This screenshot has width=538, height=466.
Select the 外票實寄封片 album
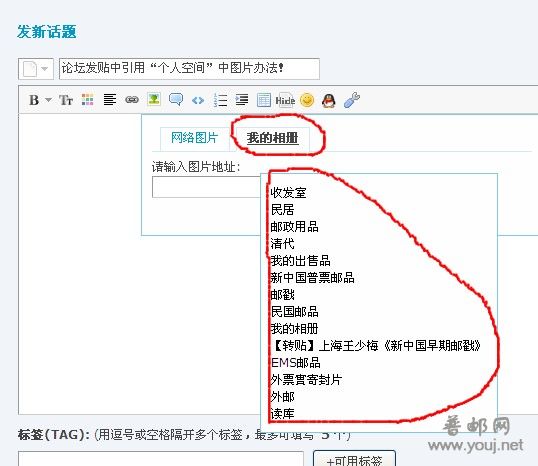click(x=306, y=380)
